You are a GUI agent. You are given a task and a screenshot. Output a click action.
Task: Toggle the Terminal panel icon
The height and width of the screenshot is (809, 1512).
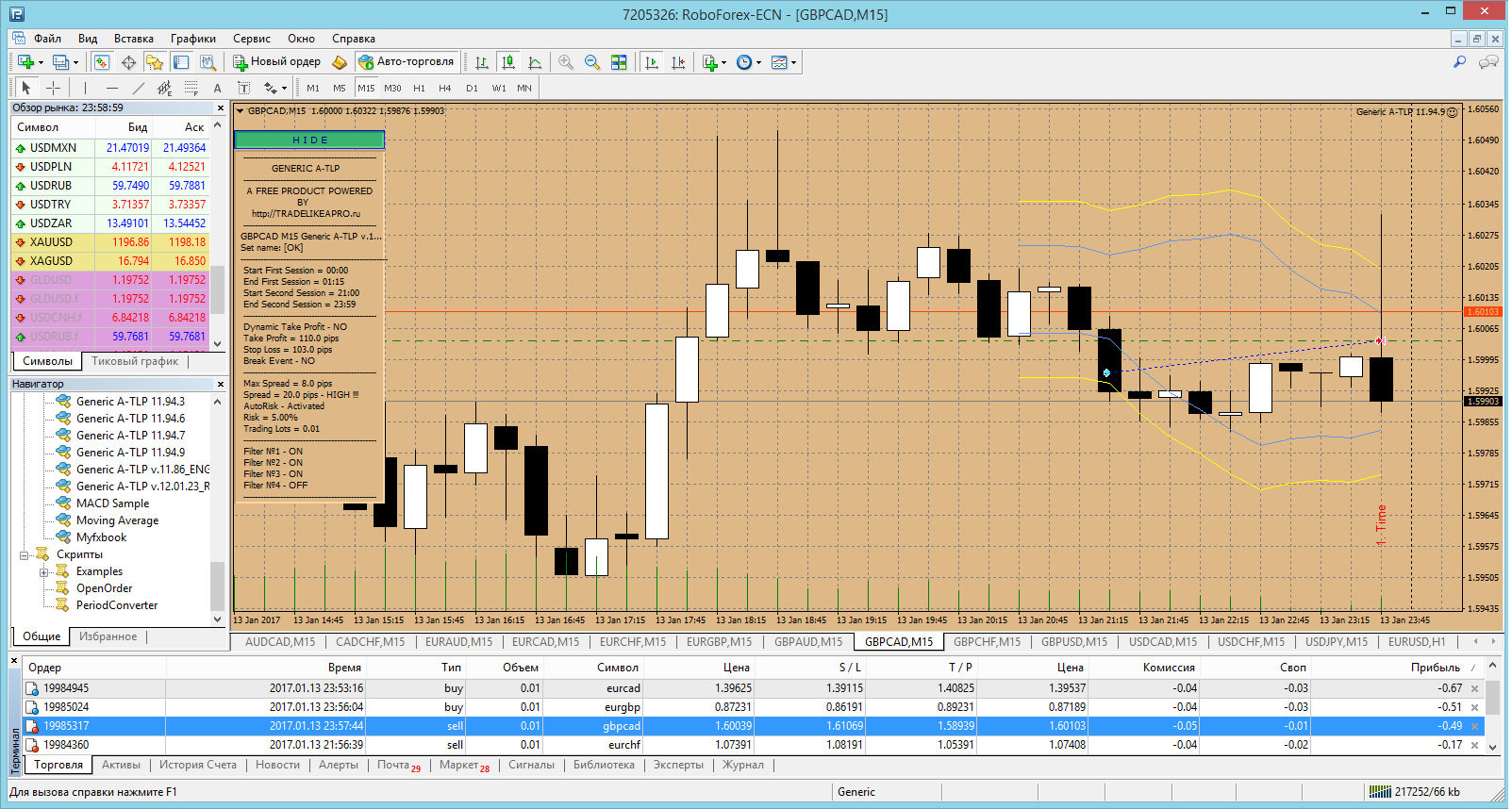(x=181, y=62)
